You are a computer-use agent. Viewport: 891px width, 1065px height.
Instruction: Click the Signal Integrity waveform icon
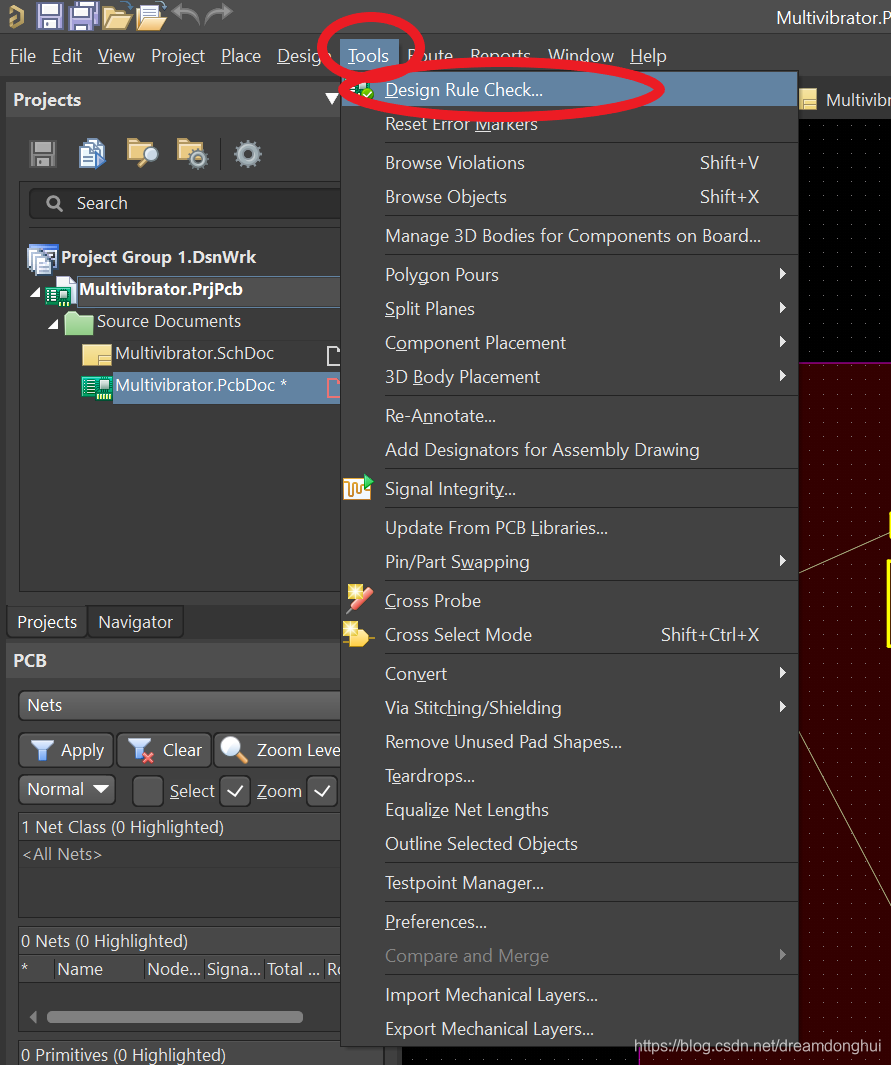[358, 488]
